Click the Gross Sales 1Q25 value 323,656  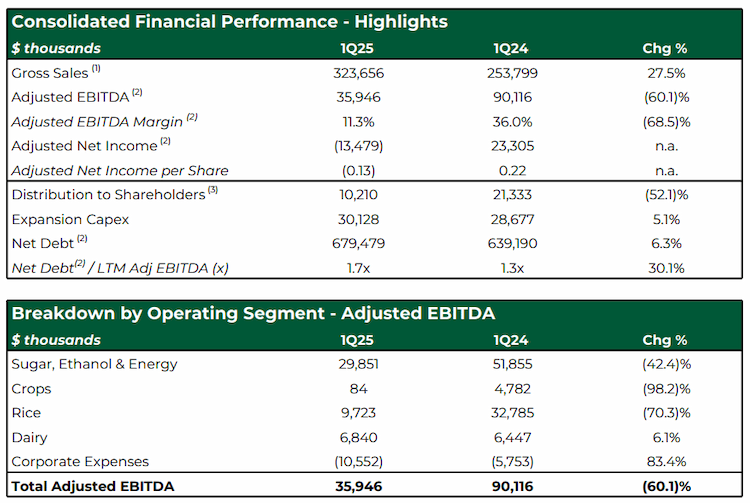358,73
